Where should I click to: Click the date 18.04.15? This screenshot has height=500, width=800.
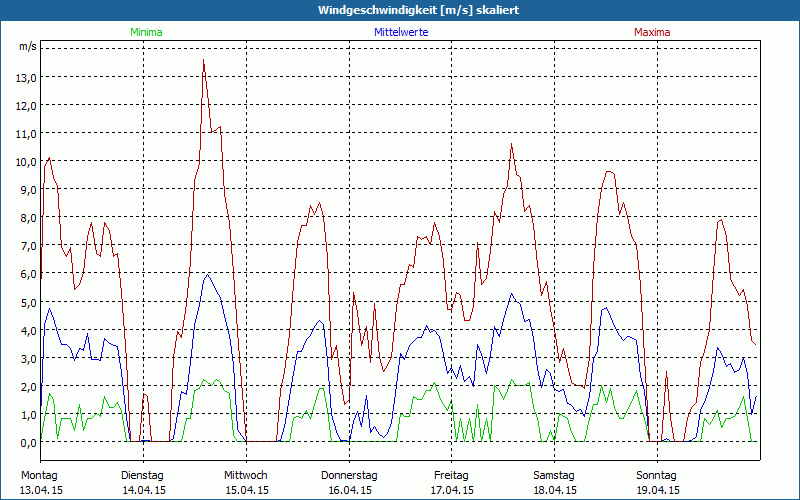coord(555,490)
